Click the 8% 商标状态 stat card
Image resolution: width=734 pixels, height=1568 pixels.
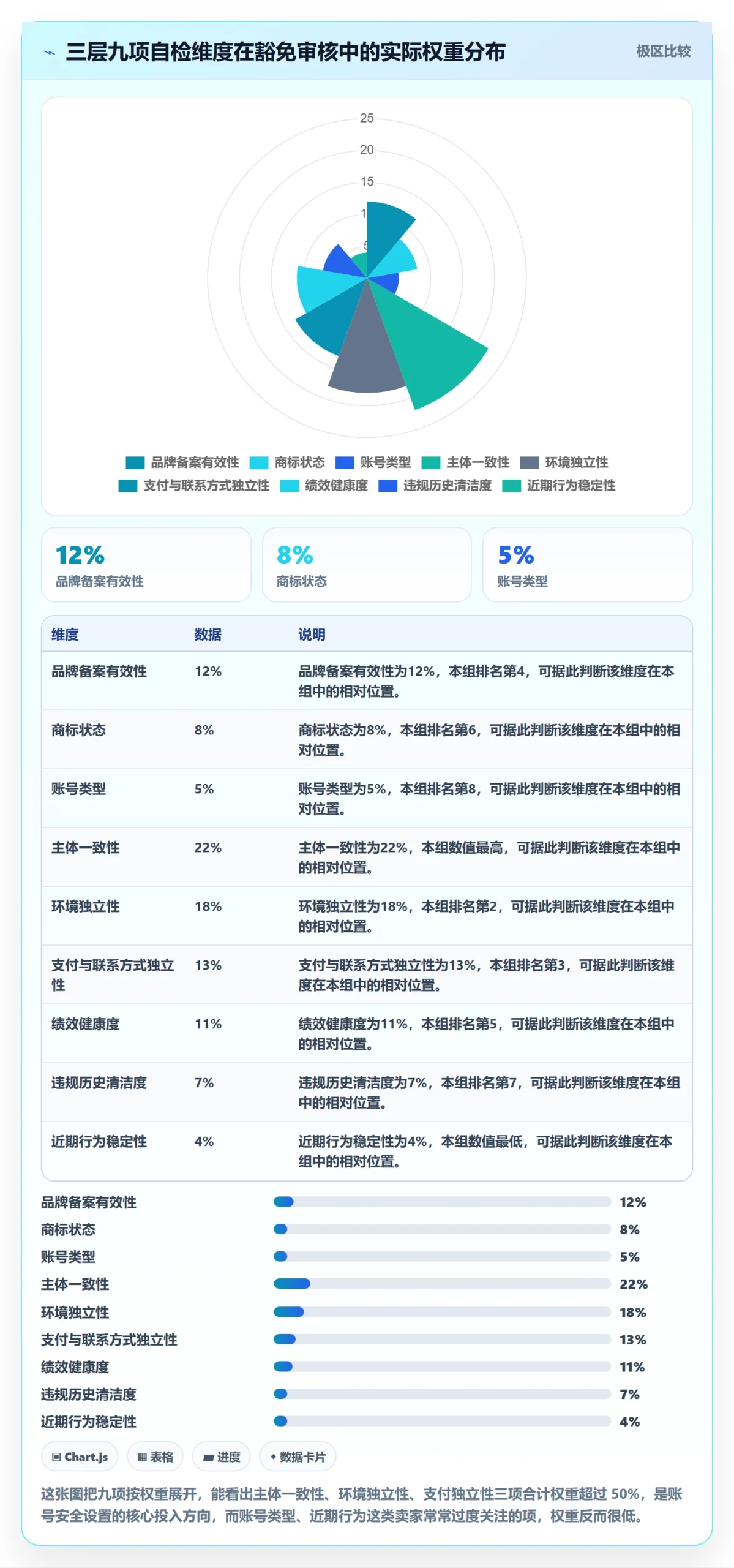click(367, 565)
